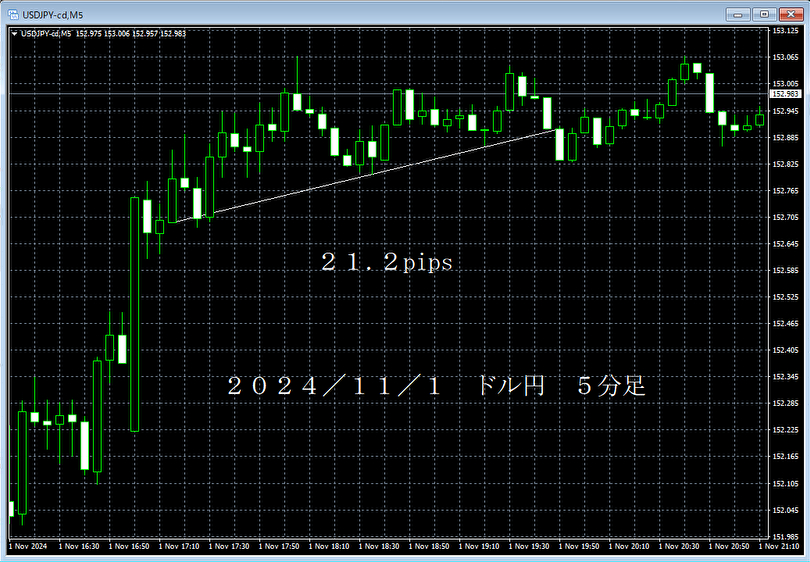Click the highlighted current price tag 152.983 on axis

(786, 94)
